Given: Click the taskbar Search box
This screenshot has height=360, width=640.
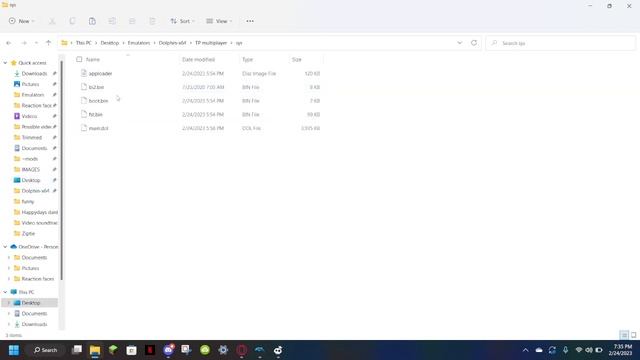Looking at the screenshot, I should point(45,350).
